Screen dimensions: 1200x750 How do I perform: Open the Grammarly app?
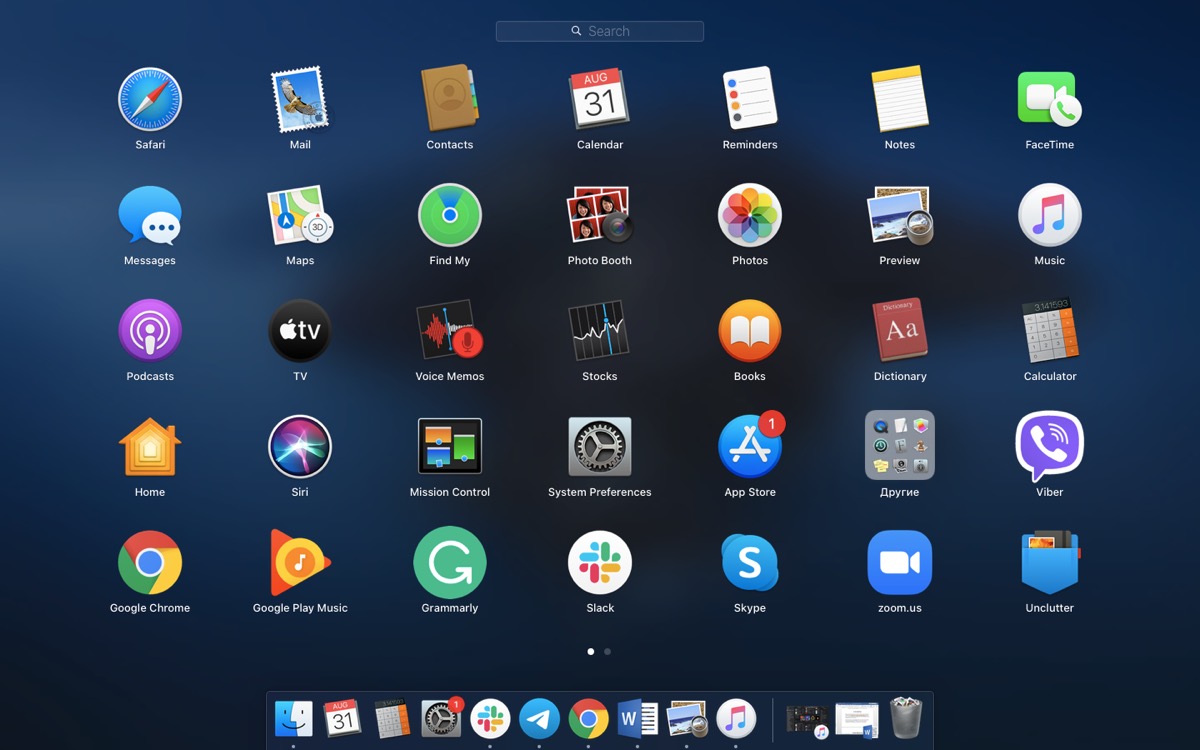(x=450, y=563)
